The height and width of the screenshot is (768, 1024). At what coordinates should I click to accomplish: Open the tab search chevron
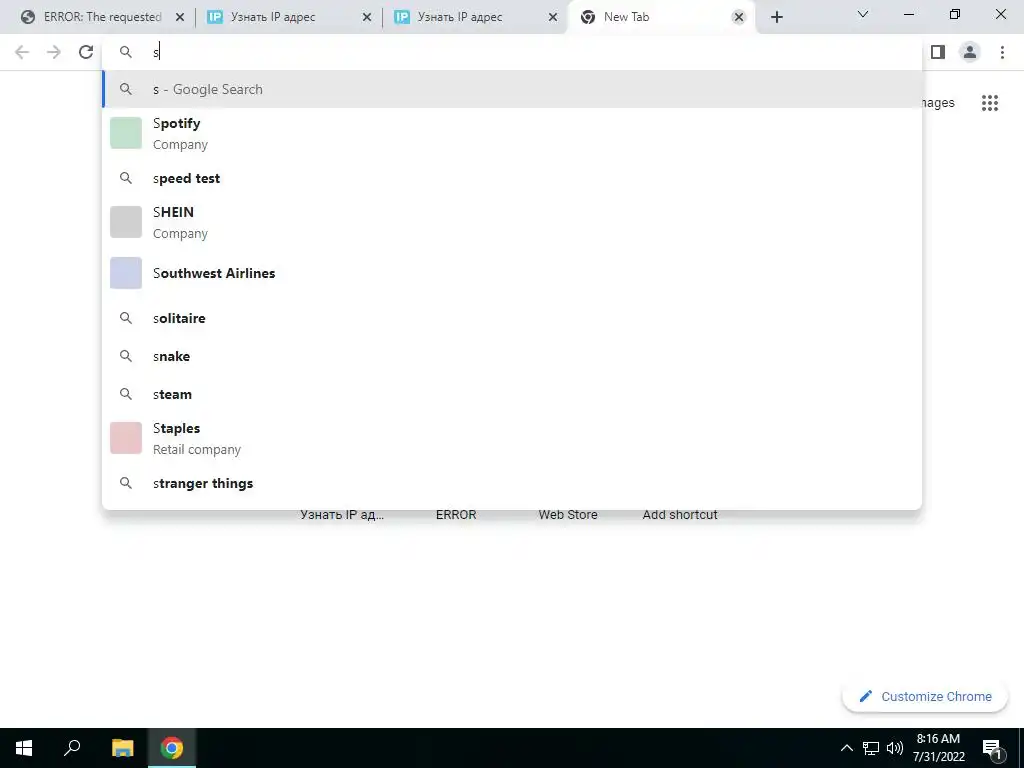tap(863, 14)
